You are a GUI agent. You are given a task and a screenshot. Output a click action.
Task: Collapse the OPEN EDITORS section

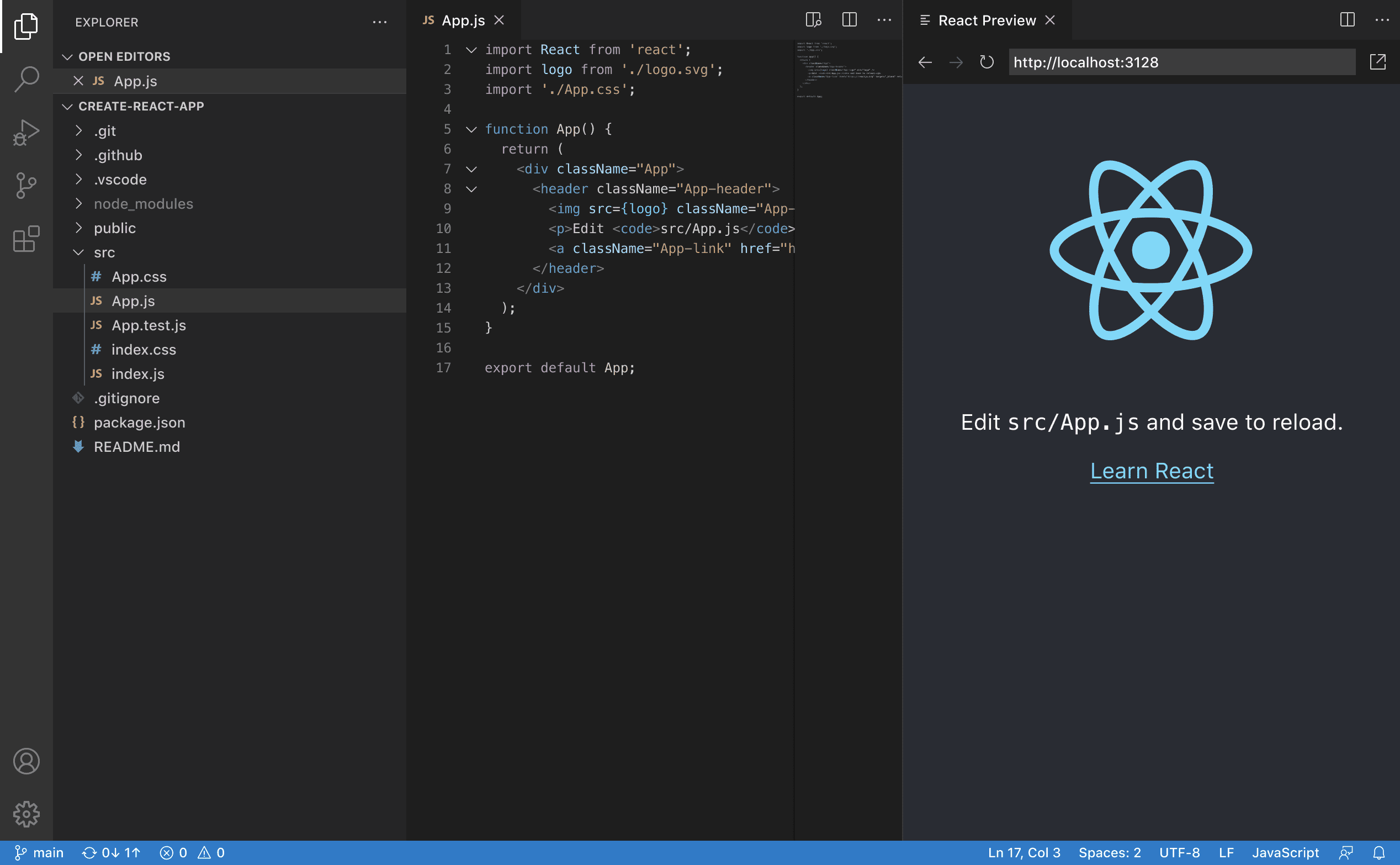point(67,57)
